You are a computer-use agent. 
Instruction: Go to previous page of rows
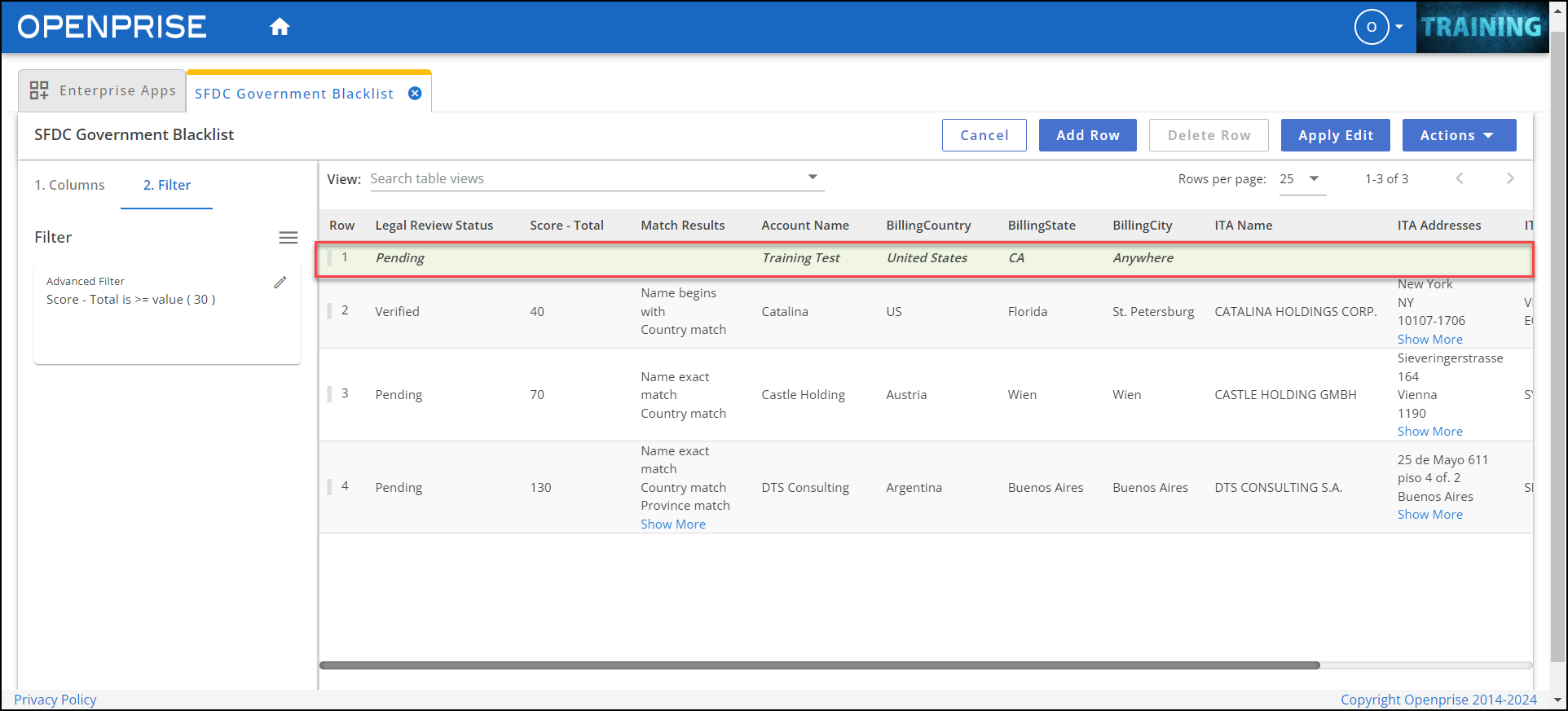pos(1459,178)
